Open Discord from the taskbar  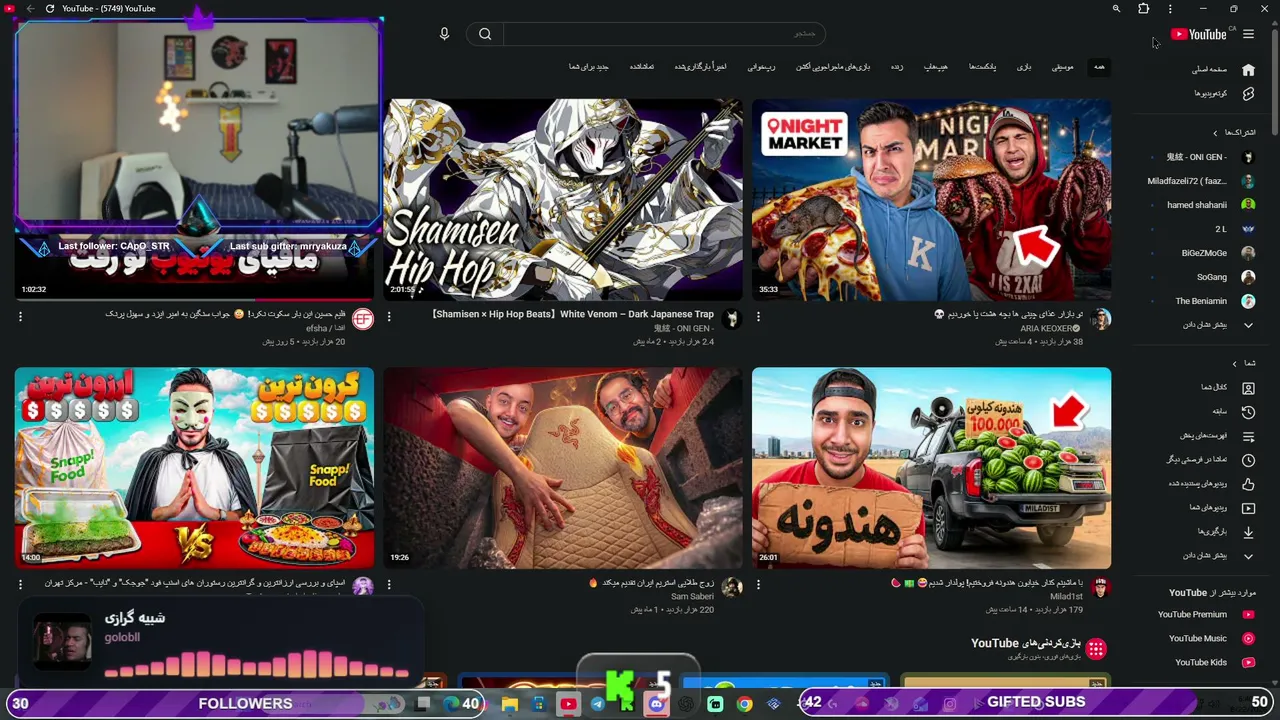click(x=656, y=704)
